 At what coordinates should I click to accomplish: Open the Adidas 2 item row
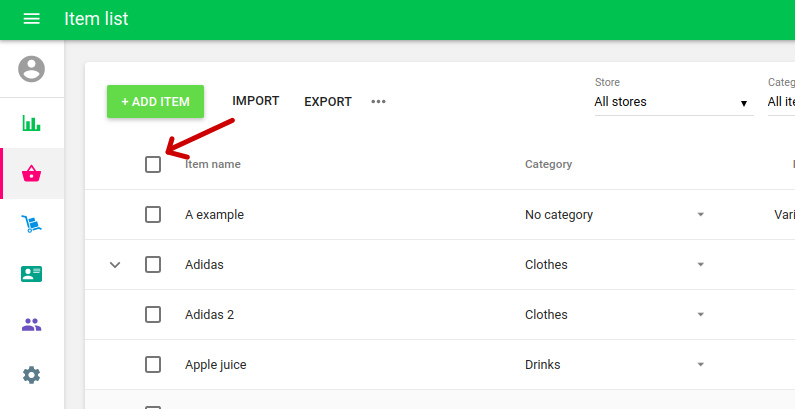coord(210,314)
